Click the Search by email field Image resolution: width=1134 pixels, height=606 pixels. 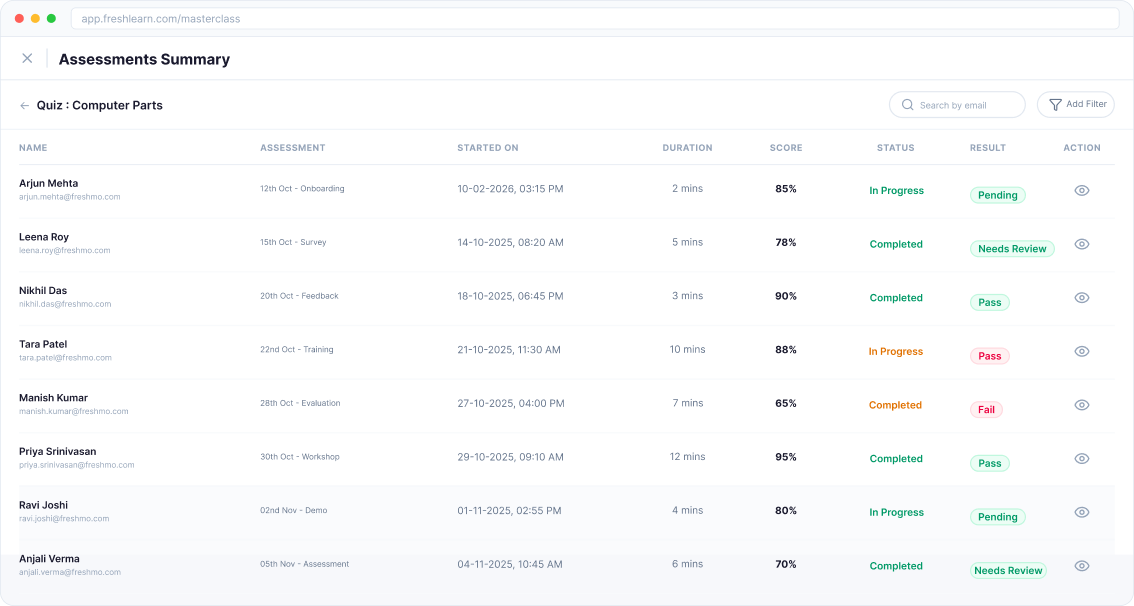(x=957, y=104)
